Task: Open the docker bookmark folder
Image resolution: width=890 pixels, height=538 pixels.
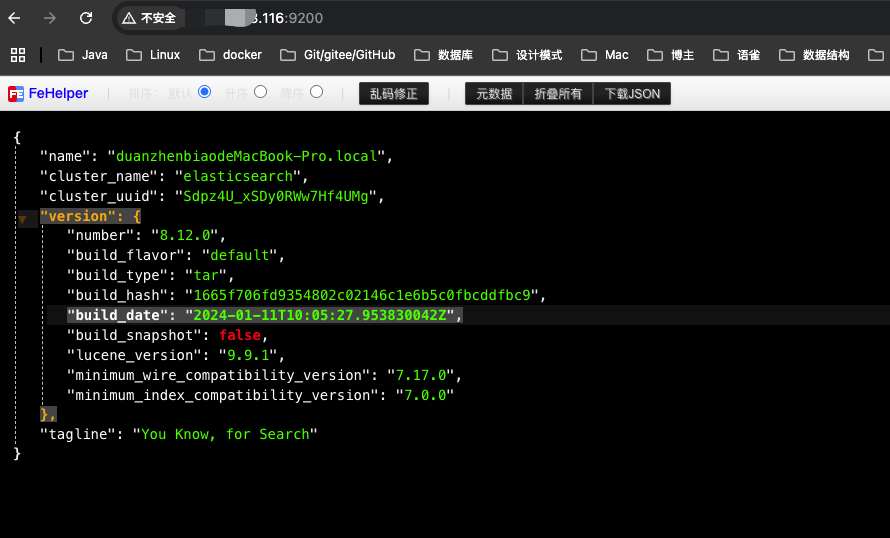Action: click(x=230, y=55)
